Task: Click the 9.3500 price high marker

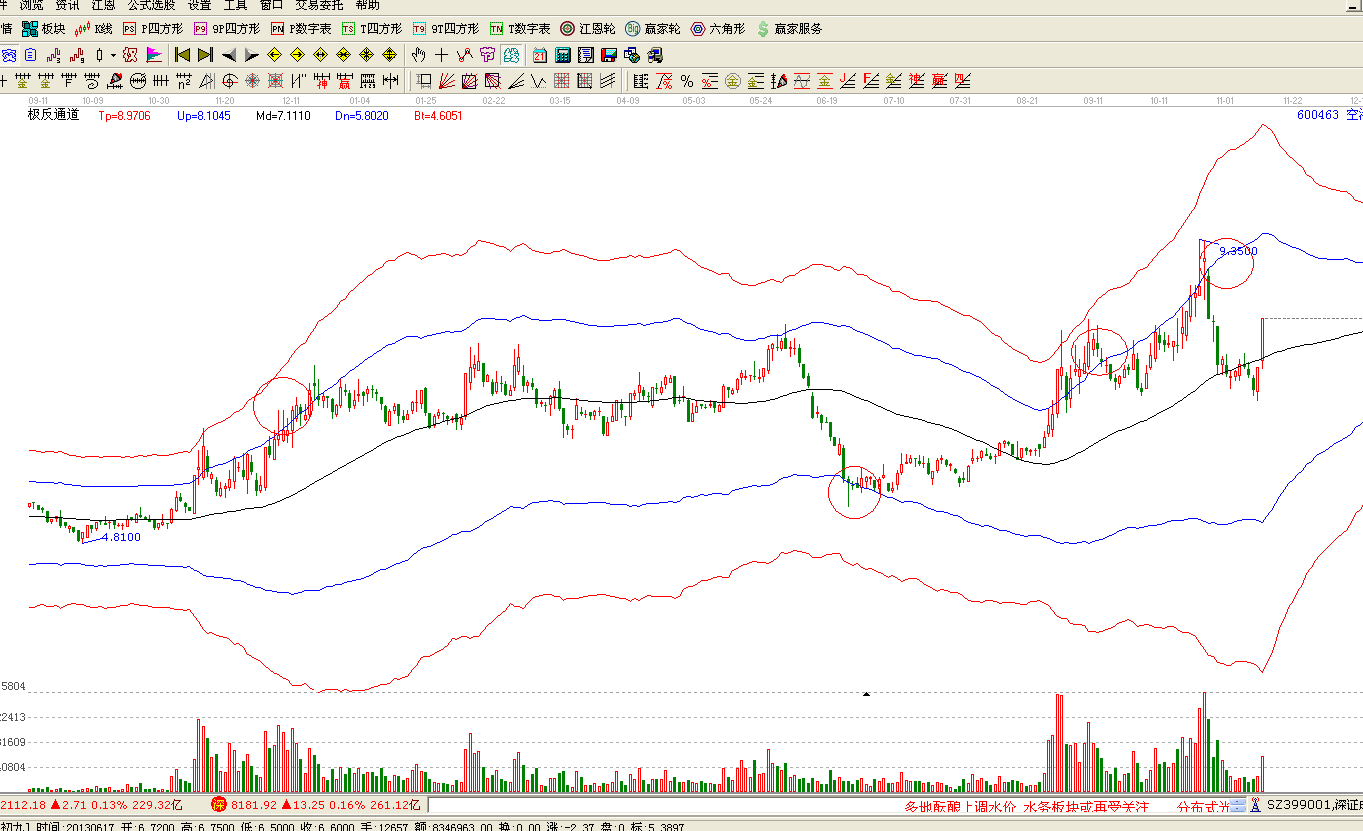Action: point(1238,251)
